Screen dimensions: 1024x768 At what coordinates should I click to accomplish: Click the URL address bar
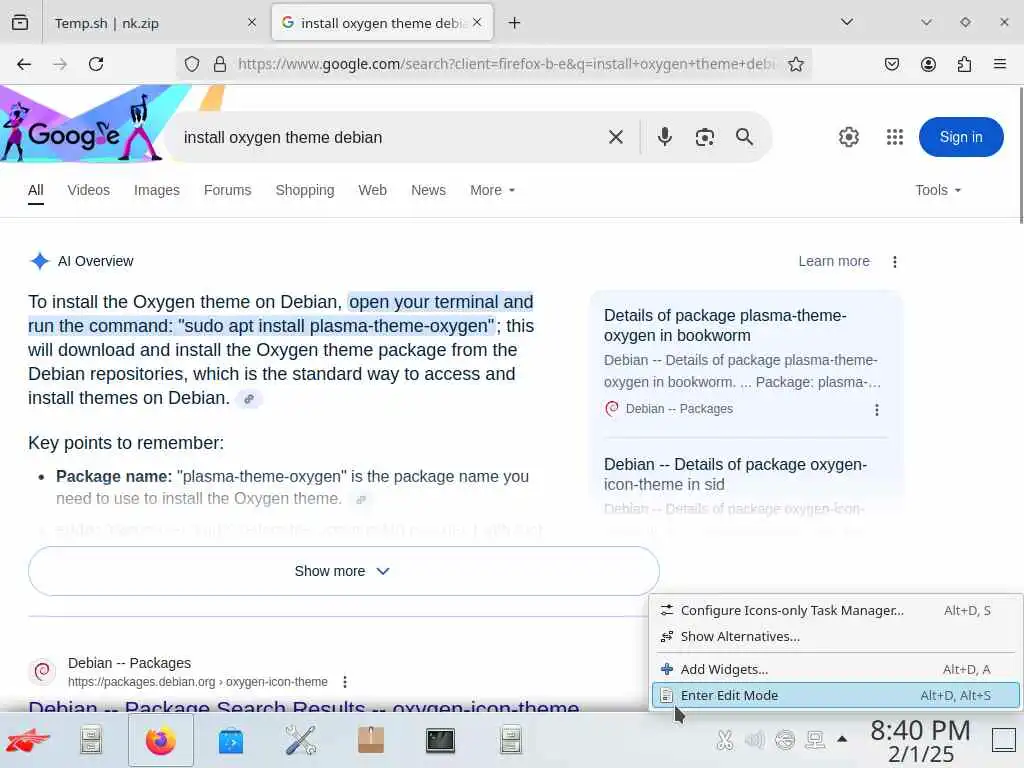(x=506, y=64)
